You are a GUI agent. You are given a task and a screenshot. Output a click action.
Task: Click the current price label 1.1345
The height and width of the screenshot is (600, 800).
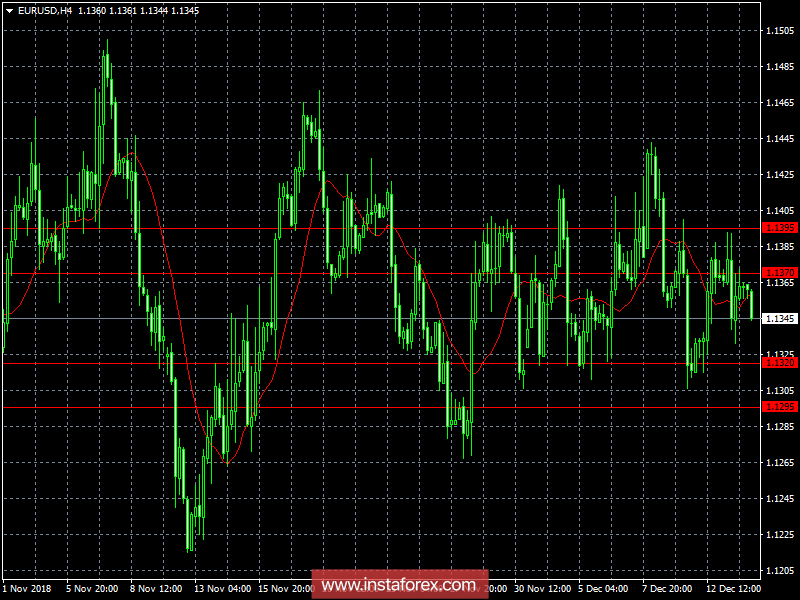click(x=780, y=319)
